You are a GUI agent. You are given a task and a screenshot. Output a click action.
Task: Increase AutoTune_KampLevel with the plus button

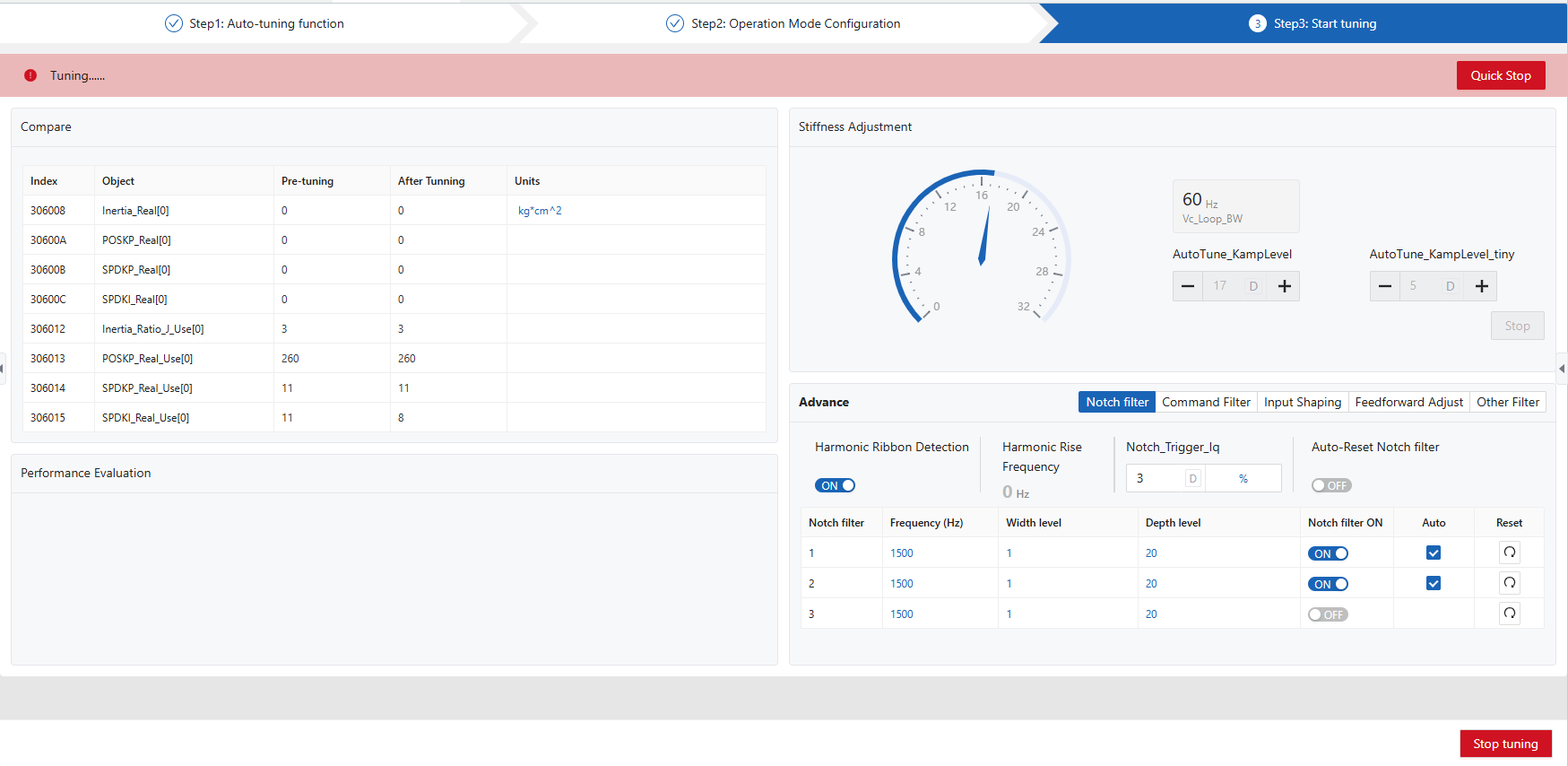coord(1284,286)
